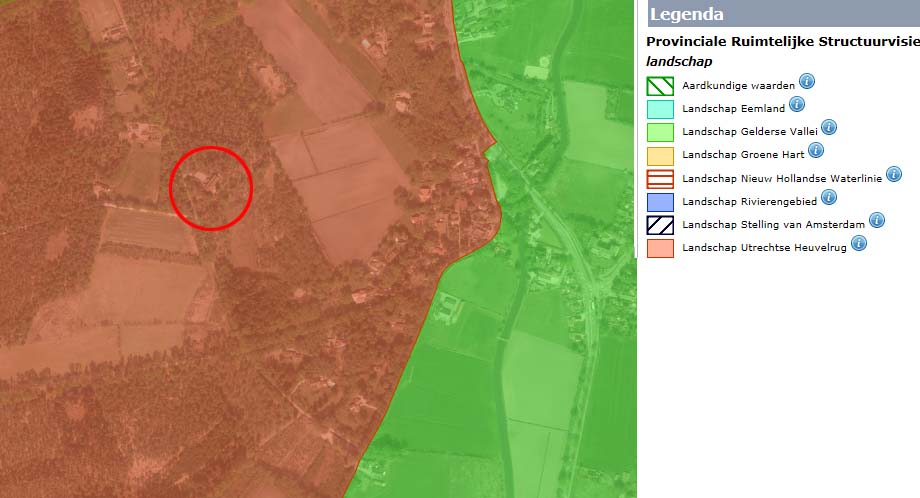
Task: Click the cyan Landschap Eemland swatch
Action: point(660,109)
